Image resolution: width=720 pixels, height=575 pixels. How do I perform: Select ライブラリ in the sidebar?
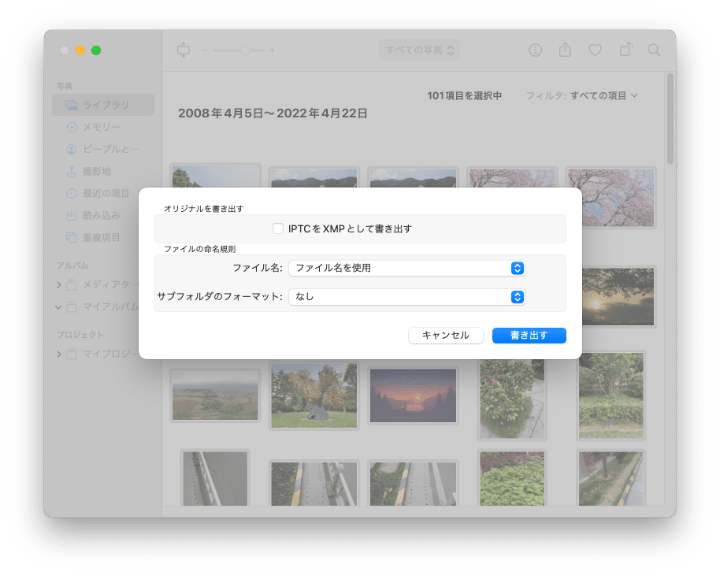coord(104,106)
